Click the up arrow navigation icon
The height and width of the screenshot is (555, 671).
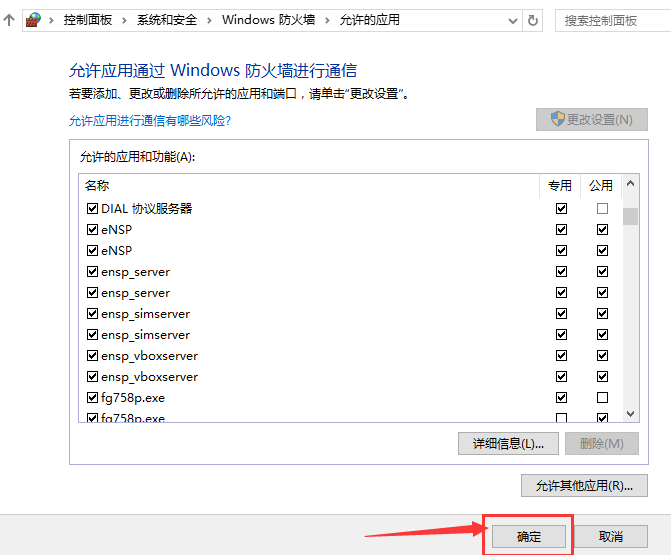click(x=9, y=20)
